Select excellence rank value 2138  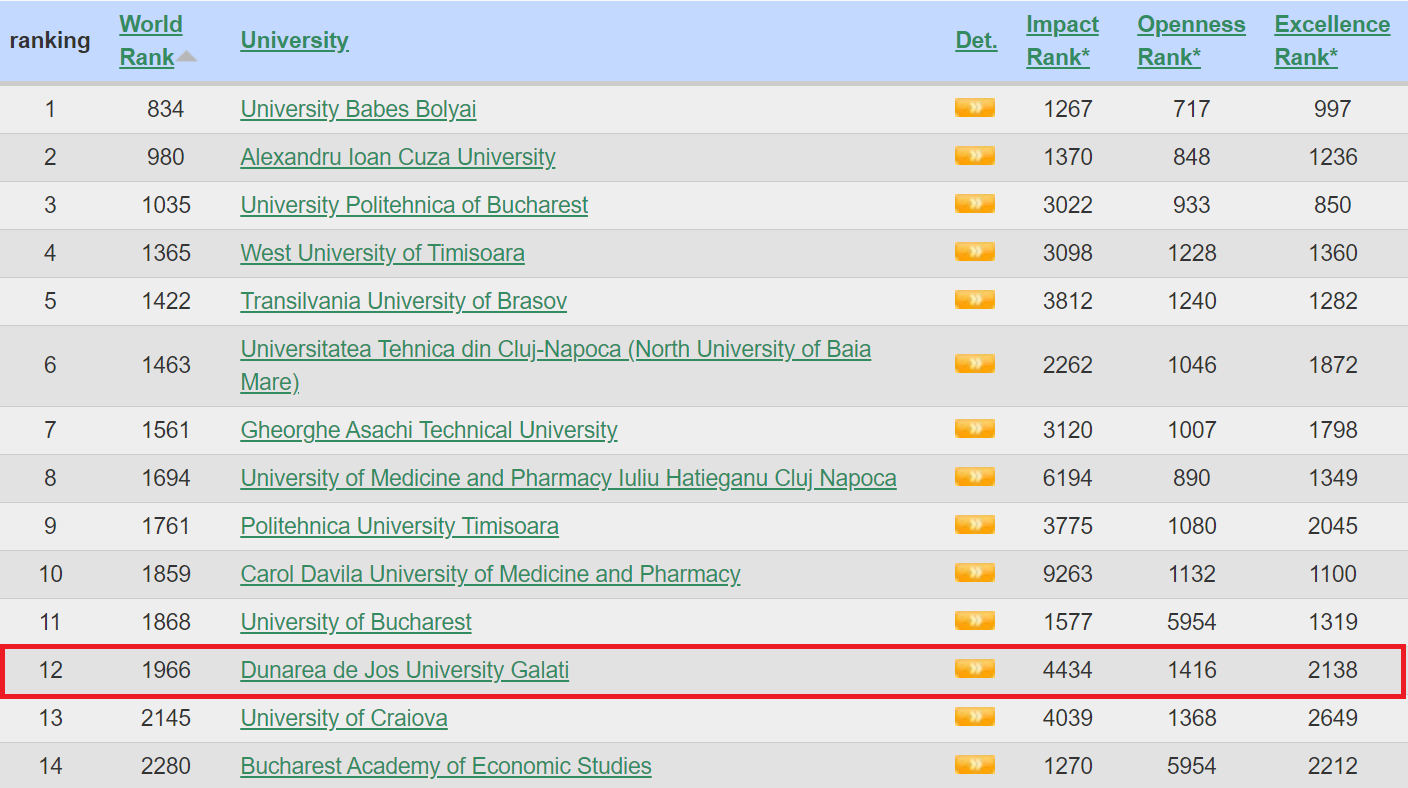(x=1333, y=670)
